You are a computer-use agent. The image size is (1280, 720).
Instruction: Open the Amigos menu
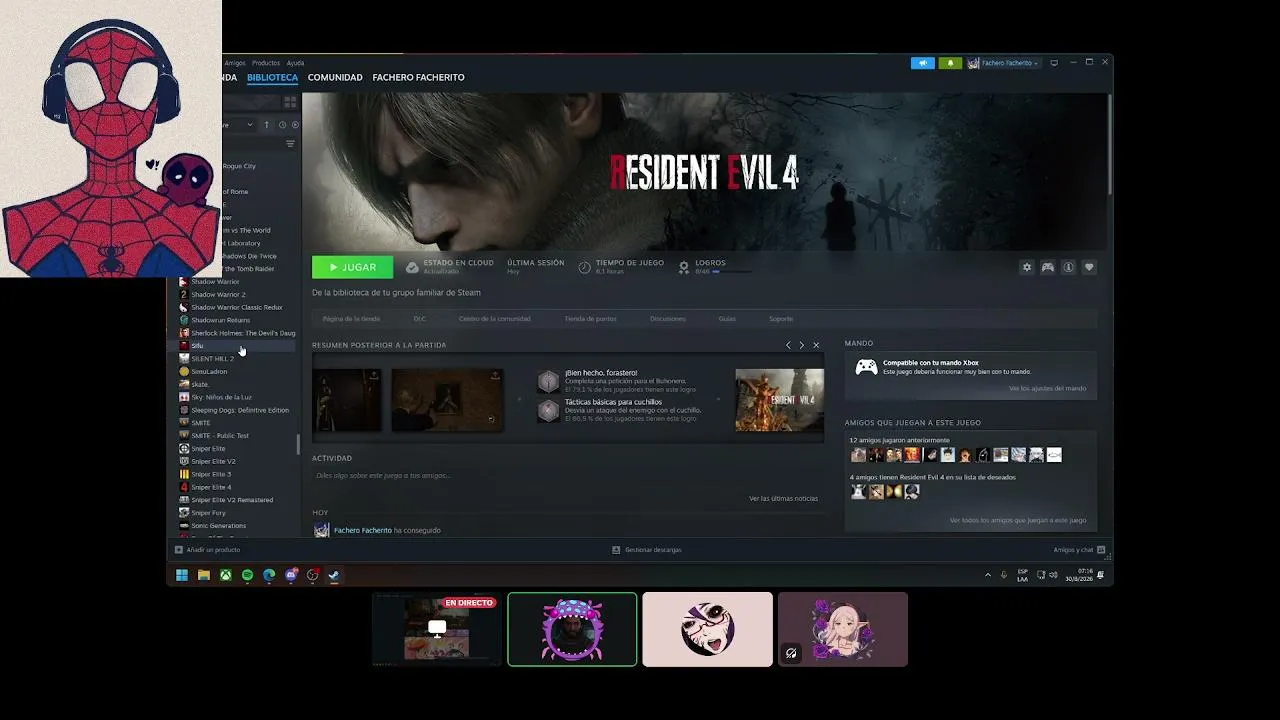click(235, 63)
